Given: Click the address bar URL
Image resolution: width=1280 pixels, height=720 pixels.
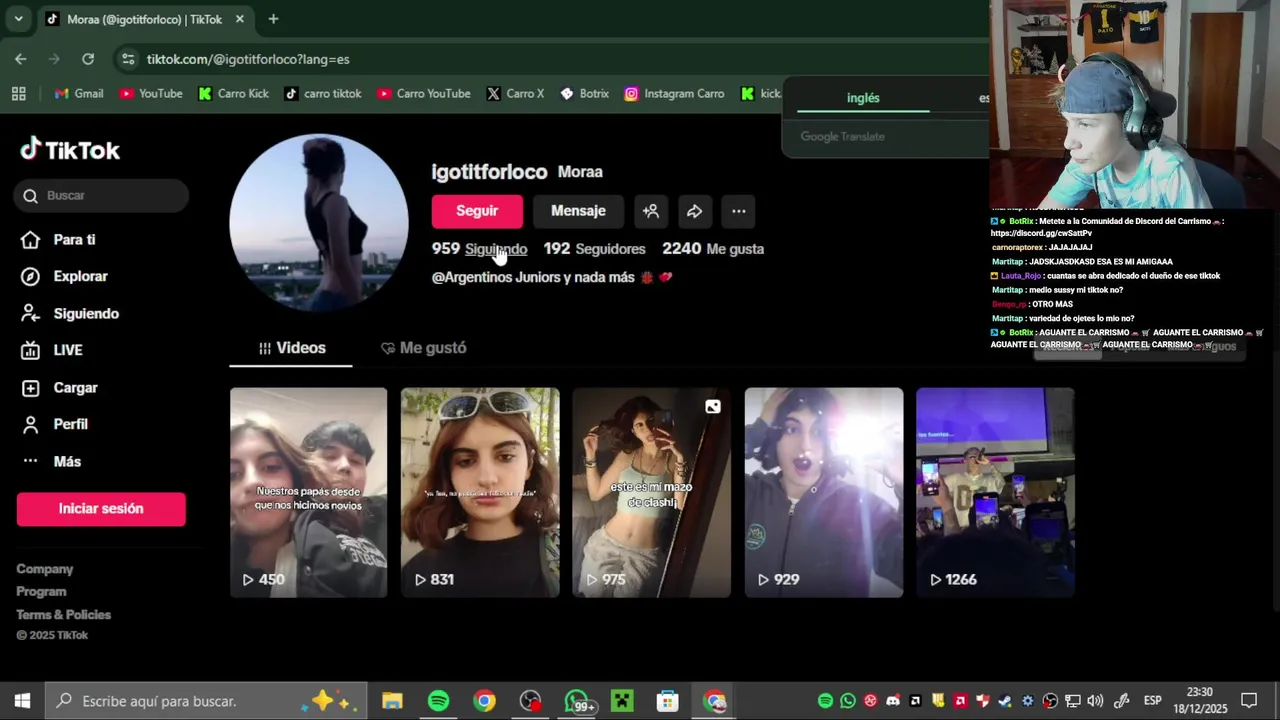Looking at the screenshot, I should click(x=248, y=59).
